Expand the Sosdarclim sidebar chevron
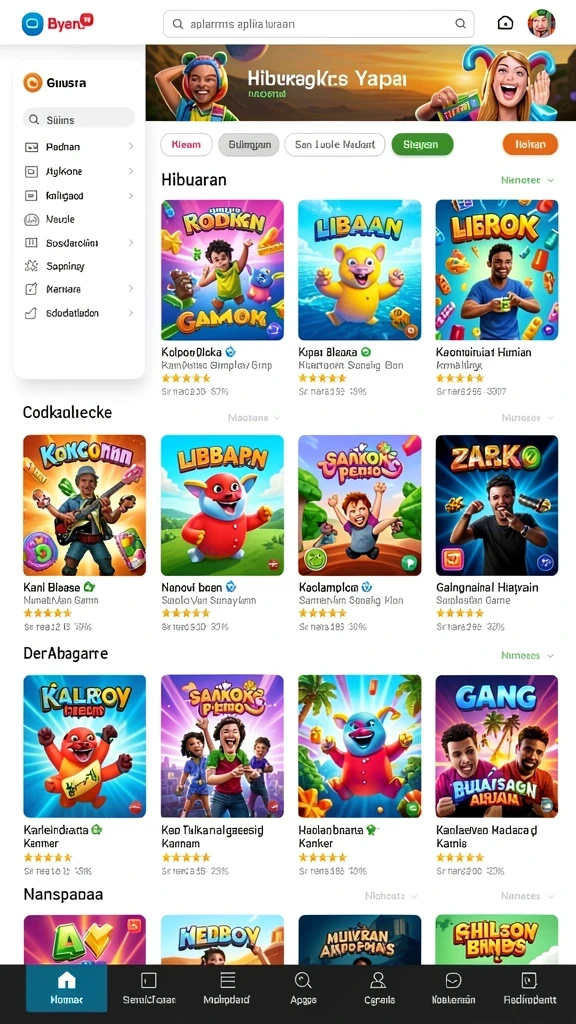This screenshot has height=1024, width=576. 131,242
